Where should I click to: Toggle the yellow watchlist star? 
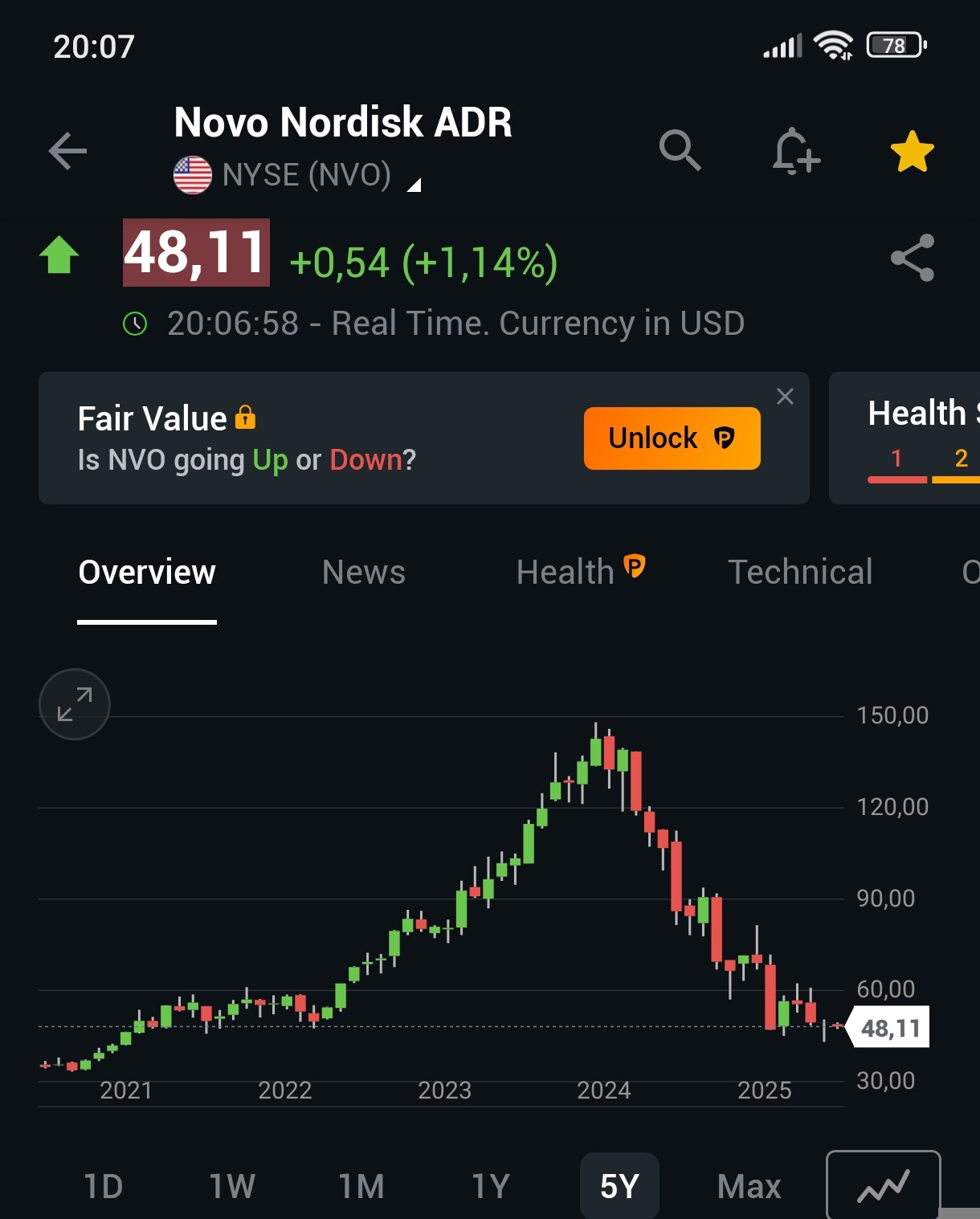point(912,151)
